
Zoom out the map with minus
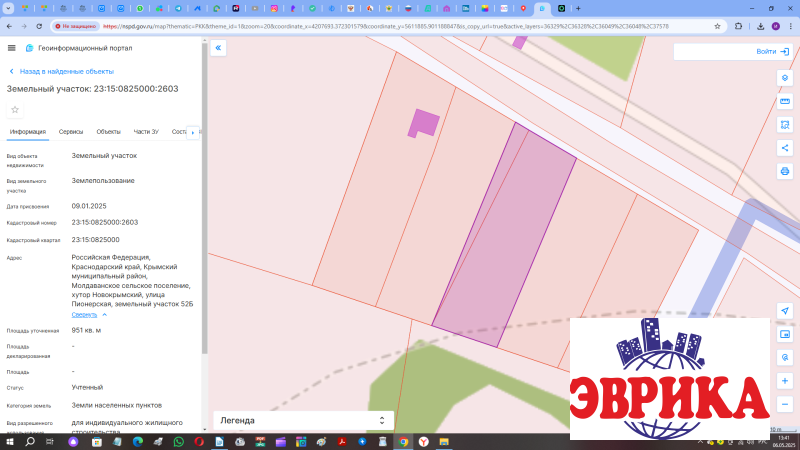[x=785, y=405]
